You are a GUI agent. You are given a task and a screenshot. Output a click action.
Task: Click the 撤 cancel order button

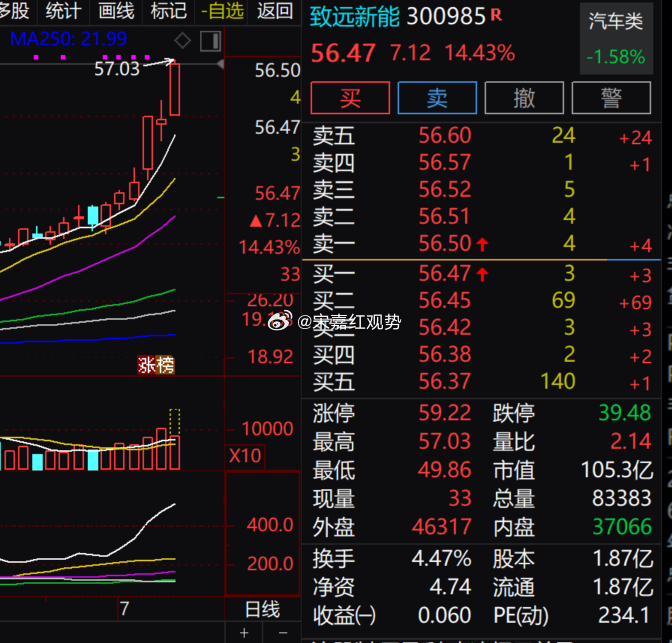[x=524, y=98]
